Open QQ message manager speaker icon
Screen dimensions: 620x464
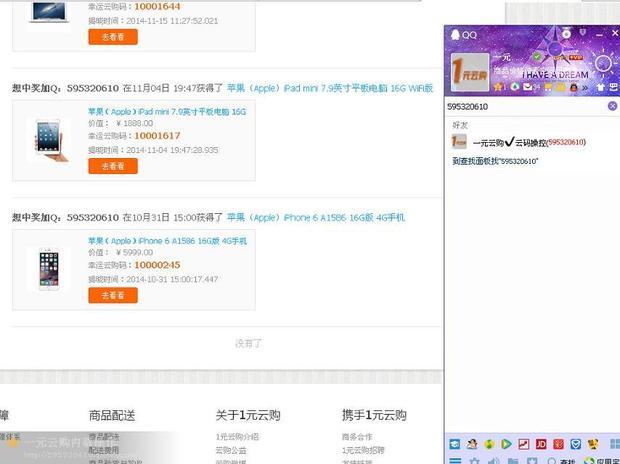(x=493, y=461)
